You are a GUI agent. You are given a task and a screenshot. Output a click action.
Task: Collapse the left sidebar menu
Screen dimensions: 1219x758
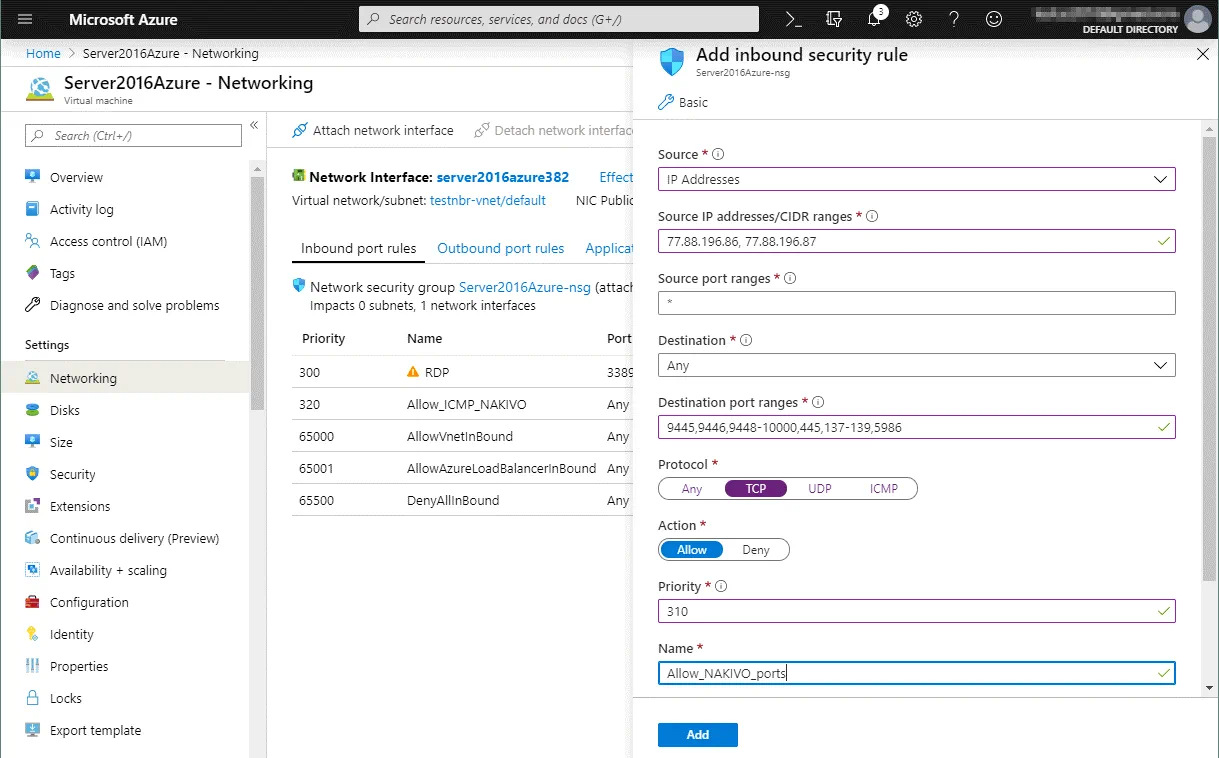pos(254,125)
